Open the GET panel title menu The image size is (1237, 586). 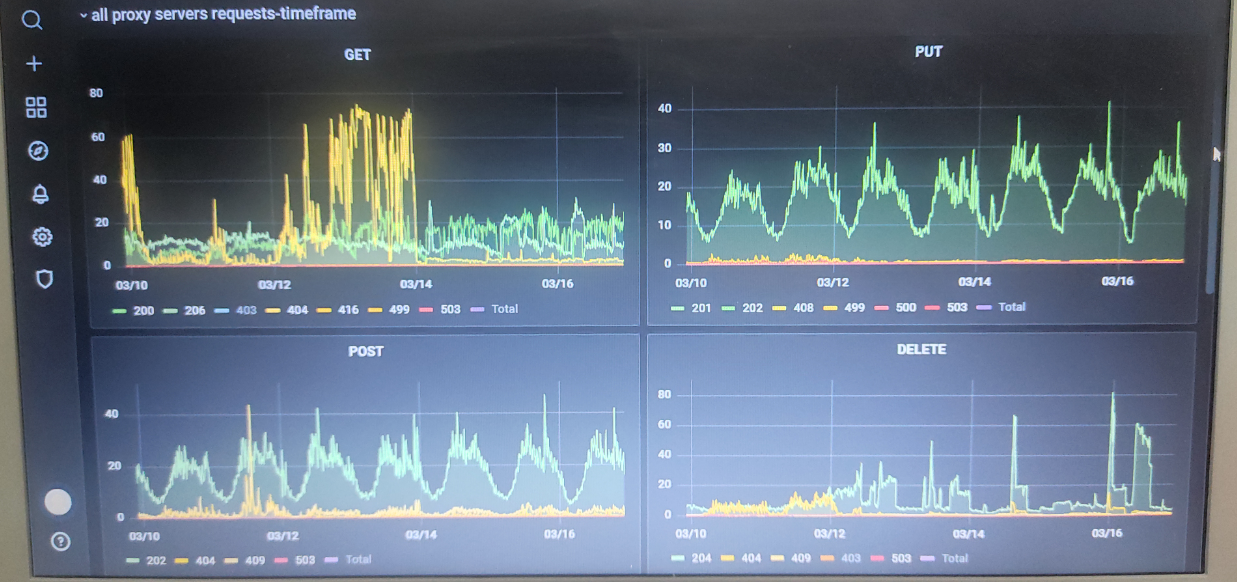click(x=357, y=55)
